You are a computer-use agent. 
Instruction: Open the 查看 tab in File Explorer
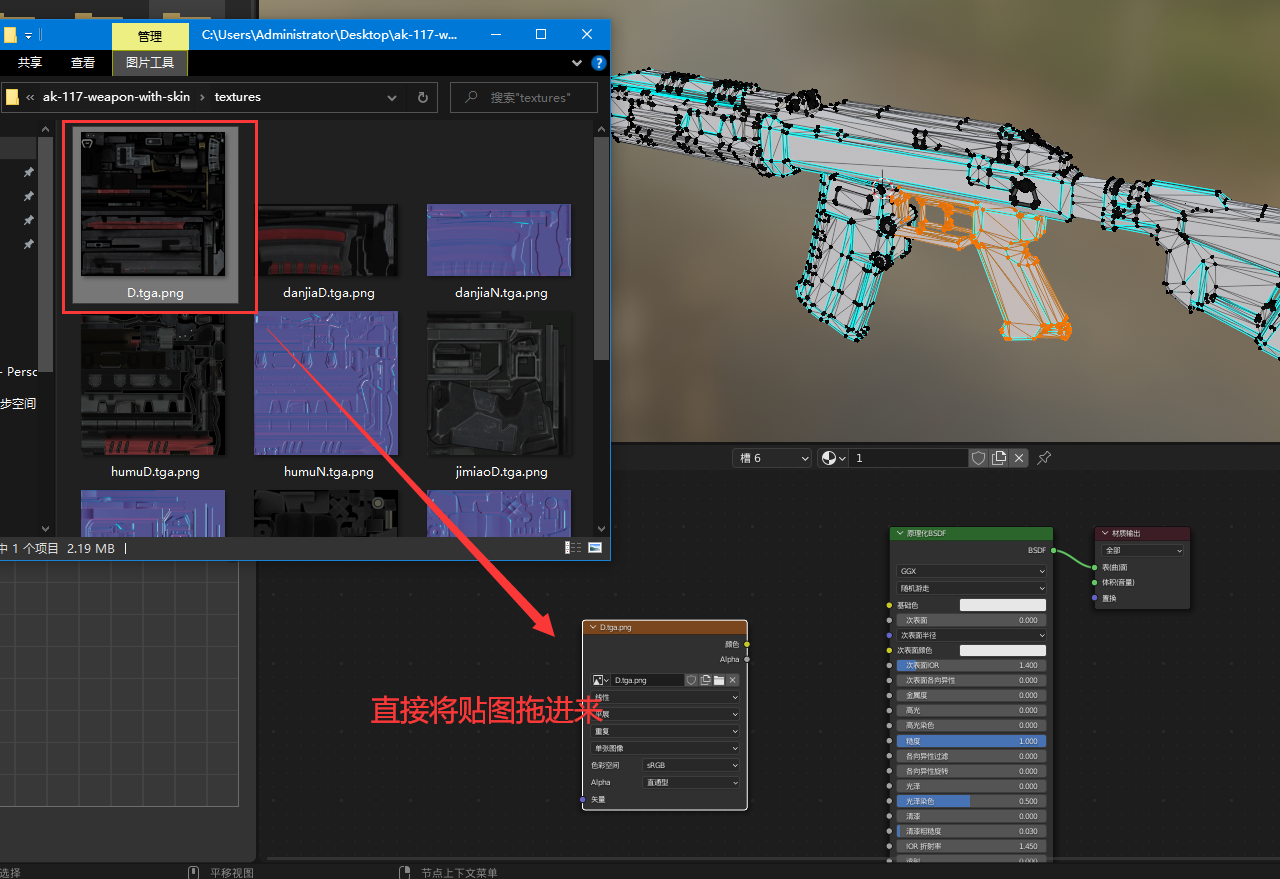83,63
